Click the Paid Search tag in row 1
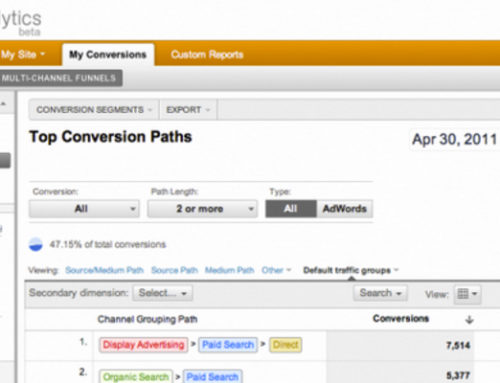 (228, 345)
